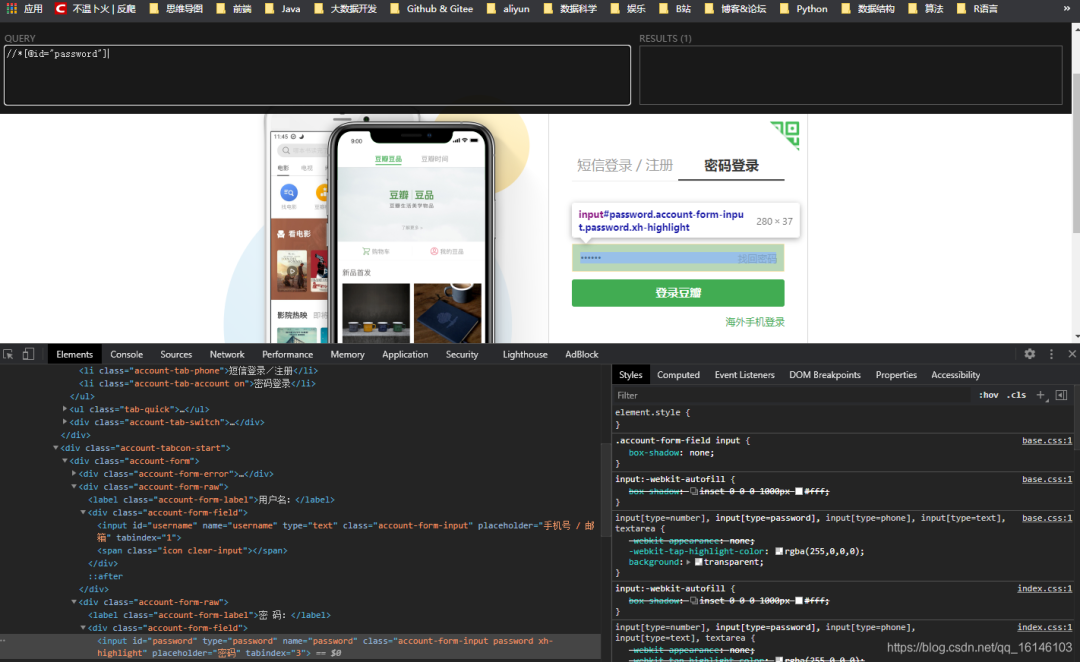Open the 大数据开发 bookmark folder

tap(345, 9)
